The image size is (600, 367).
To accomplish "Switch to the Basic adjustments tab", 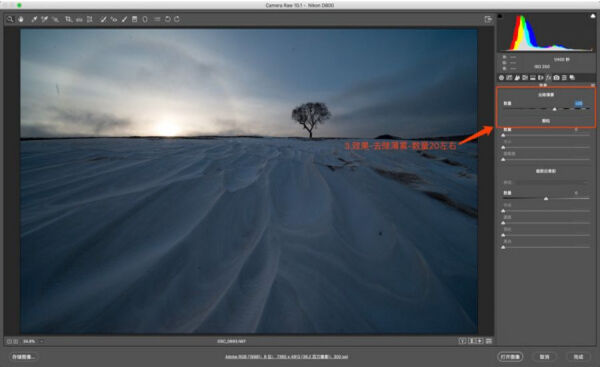I will click(x=501, y=78).
